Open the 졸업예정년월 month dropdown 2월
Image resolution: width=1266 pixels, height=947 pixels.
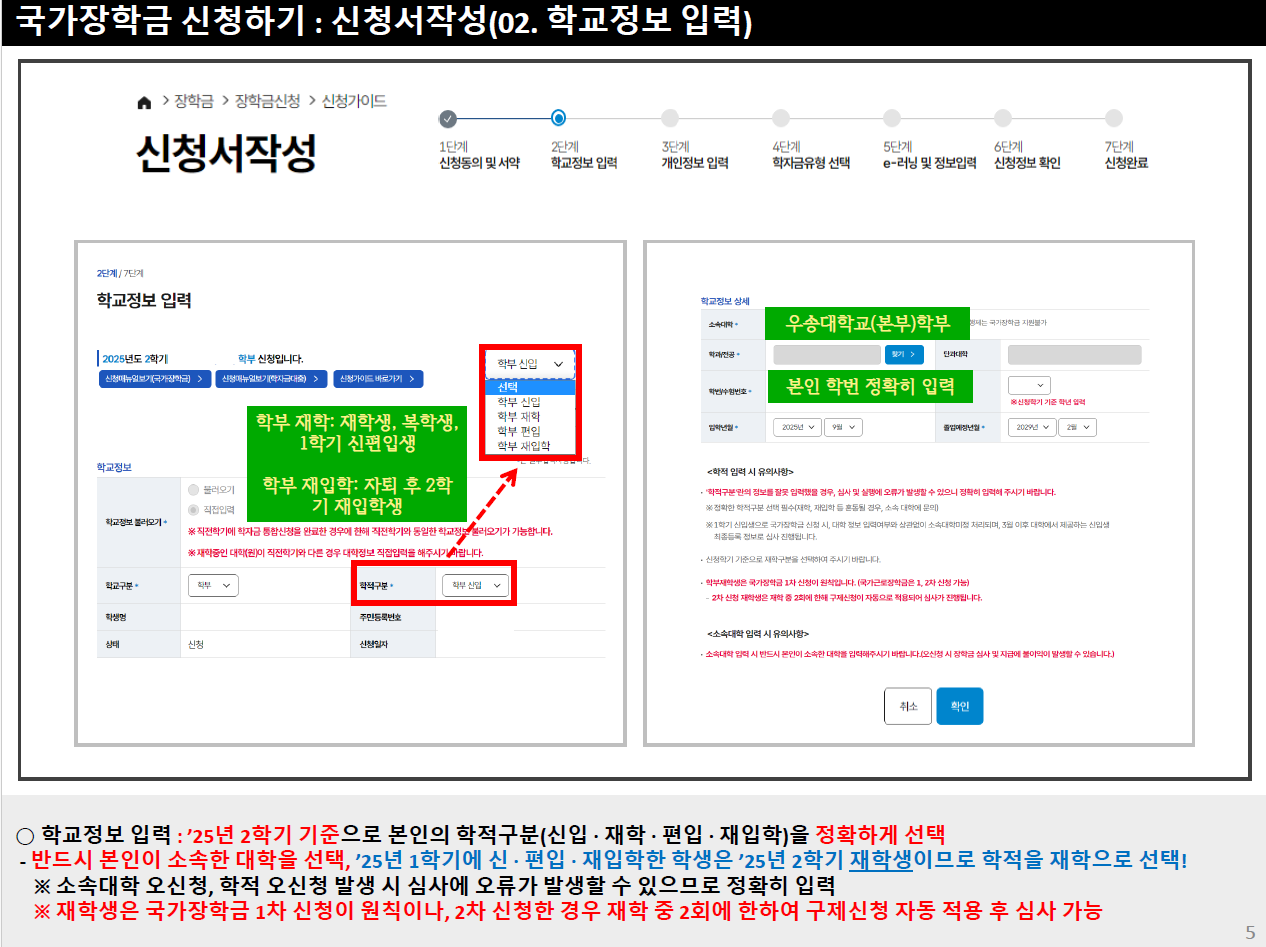(x=1078, y=427)
